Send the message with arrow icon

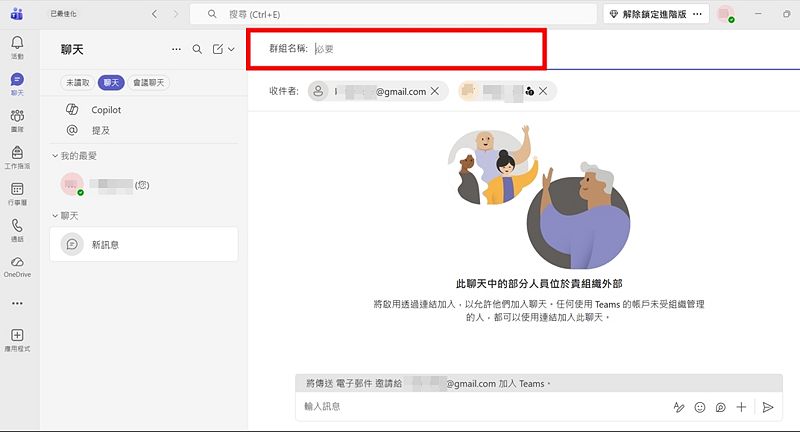click(768, 407)
